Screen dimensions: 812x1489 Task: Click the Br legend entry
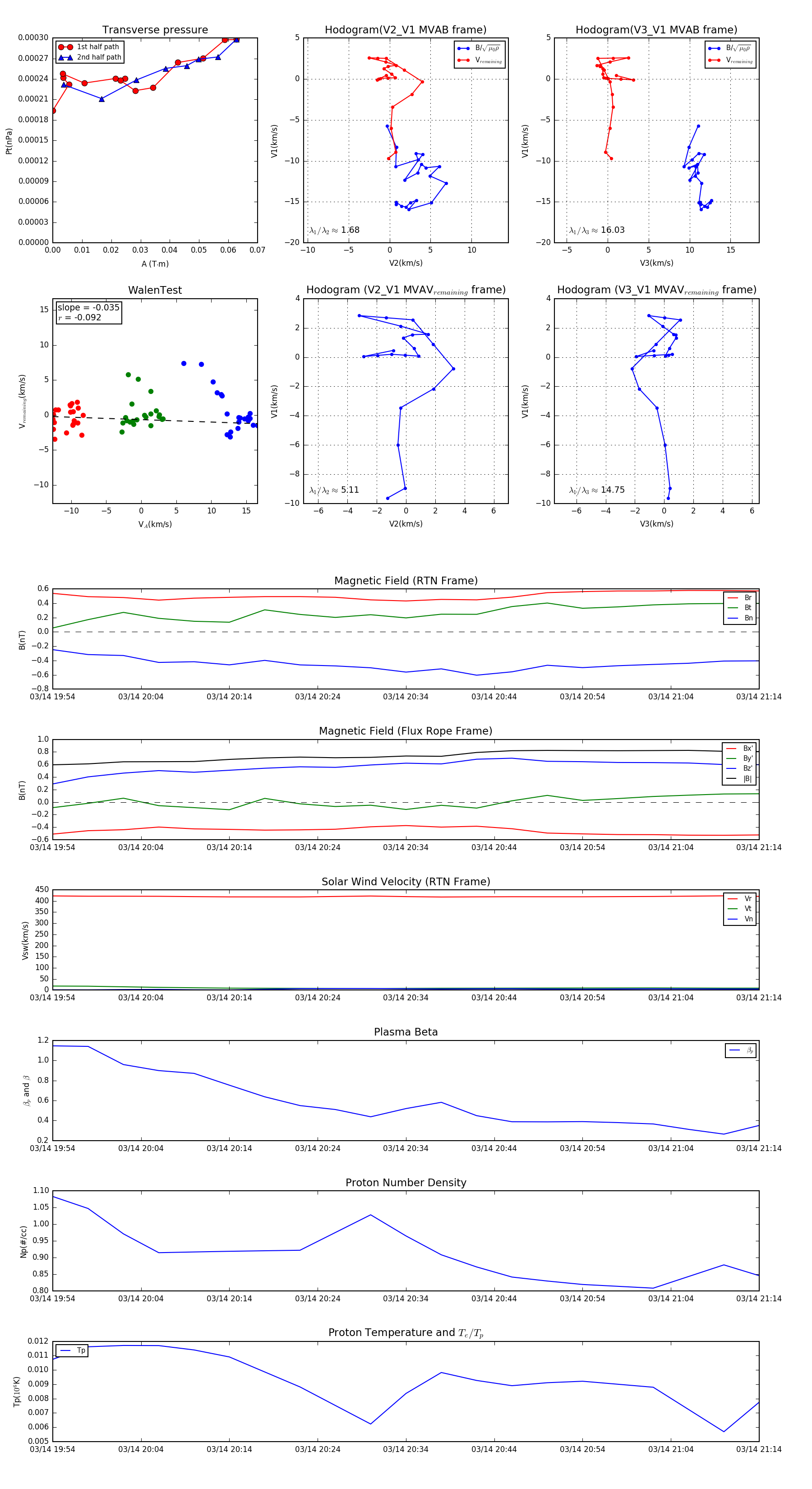pos(740,598)
